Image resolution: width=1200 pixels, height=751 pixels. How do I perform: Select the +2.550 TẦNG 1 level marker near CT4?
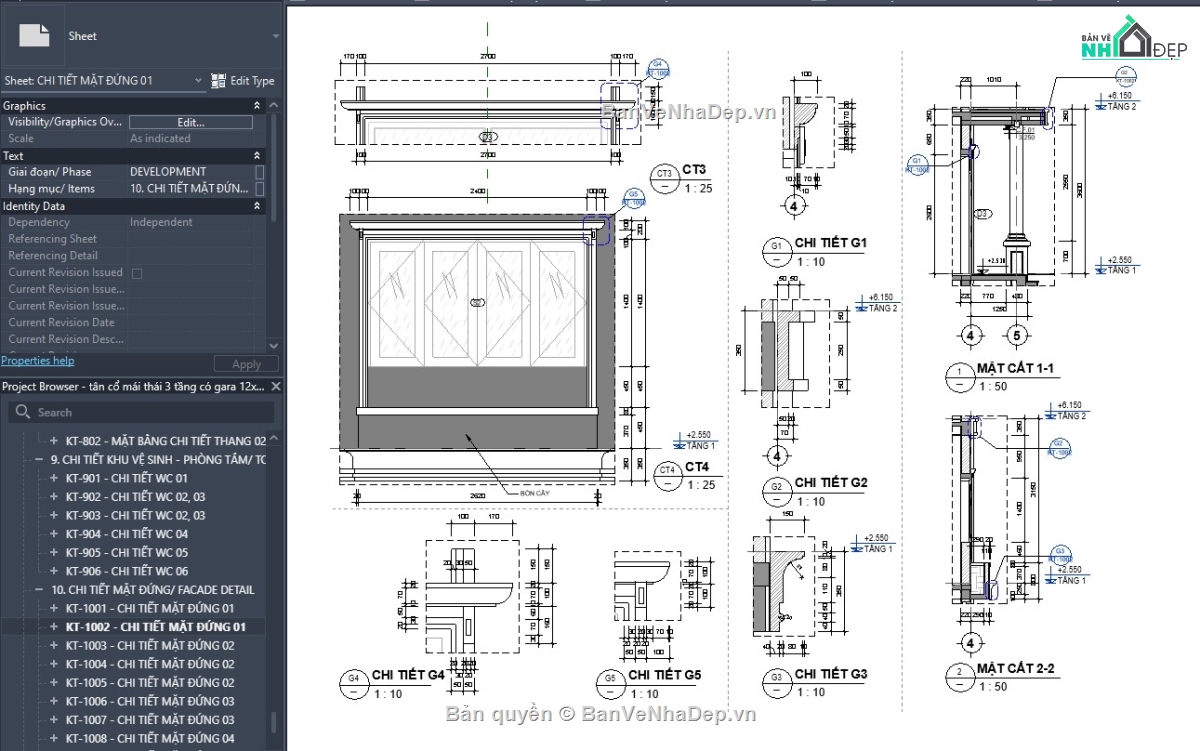pos(694,440)
